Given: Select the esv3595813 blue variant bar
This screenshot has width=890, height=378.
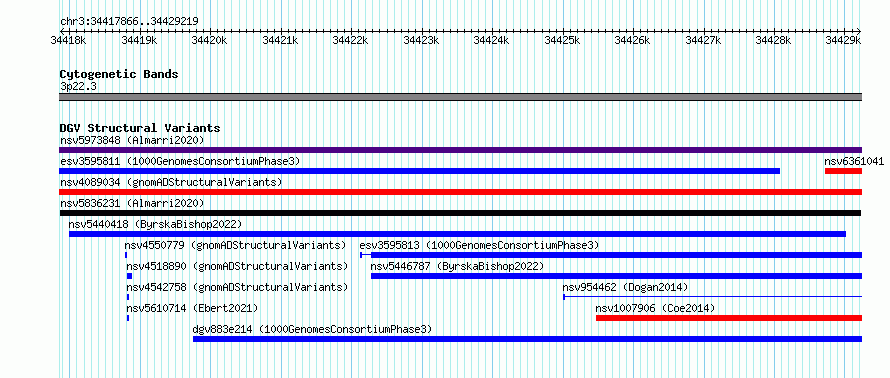Looking at the screenshot, I should [611, 255].
